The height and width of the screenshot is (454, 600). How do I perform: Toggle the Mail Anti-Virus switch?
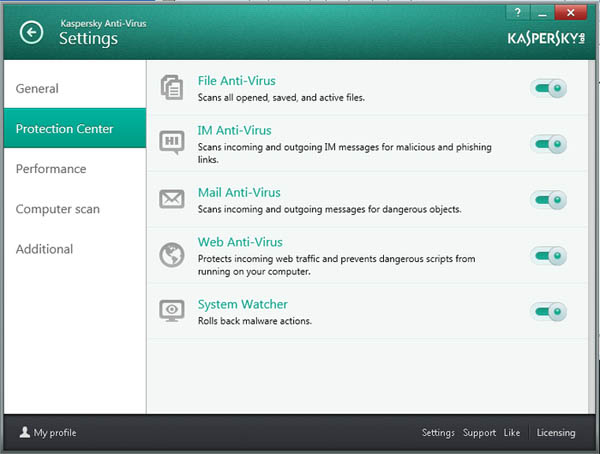[548, 200]
